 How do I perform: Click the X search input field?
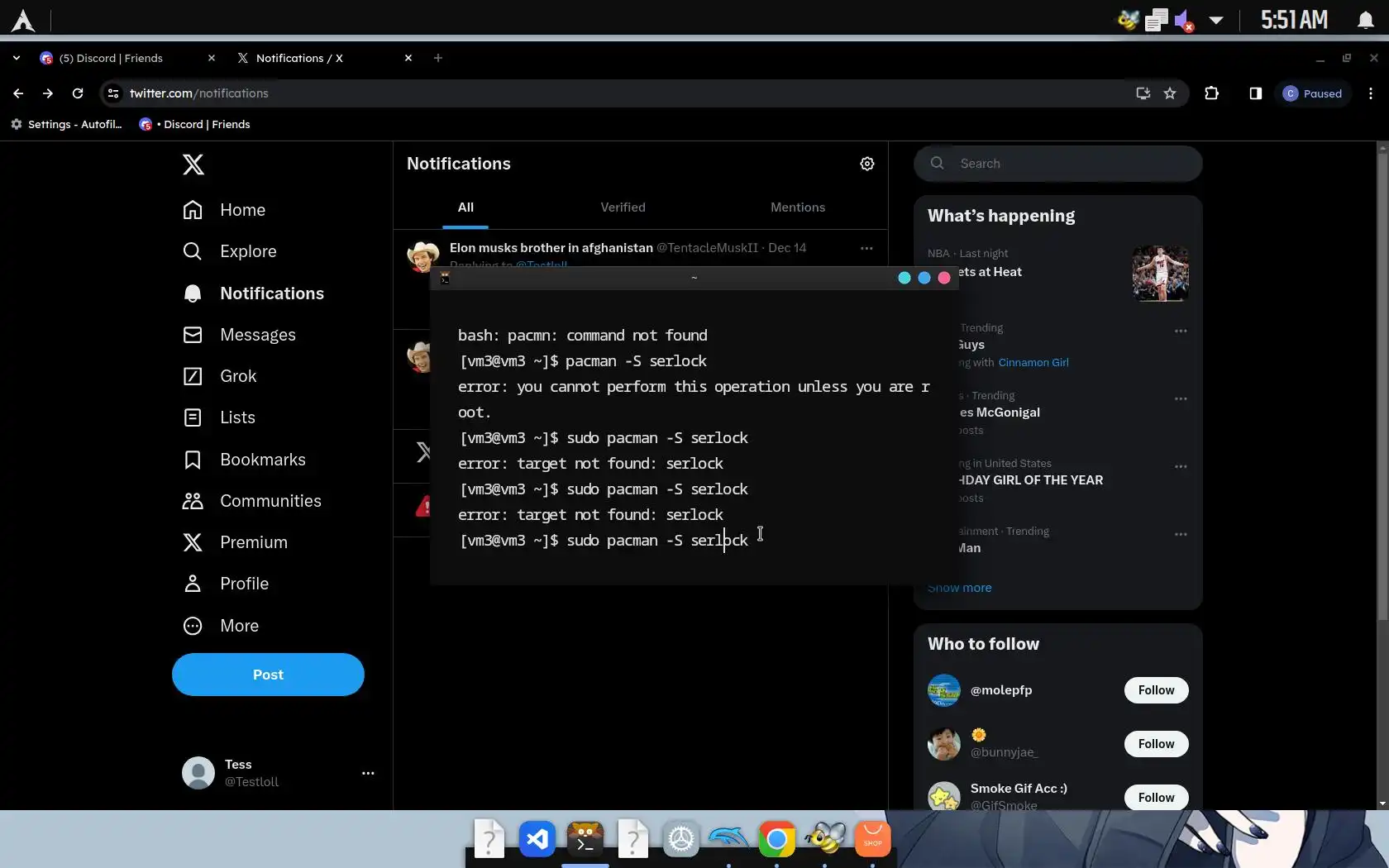point(1058,164)
